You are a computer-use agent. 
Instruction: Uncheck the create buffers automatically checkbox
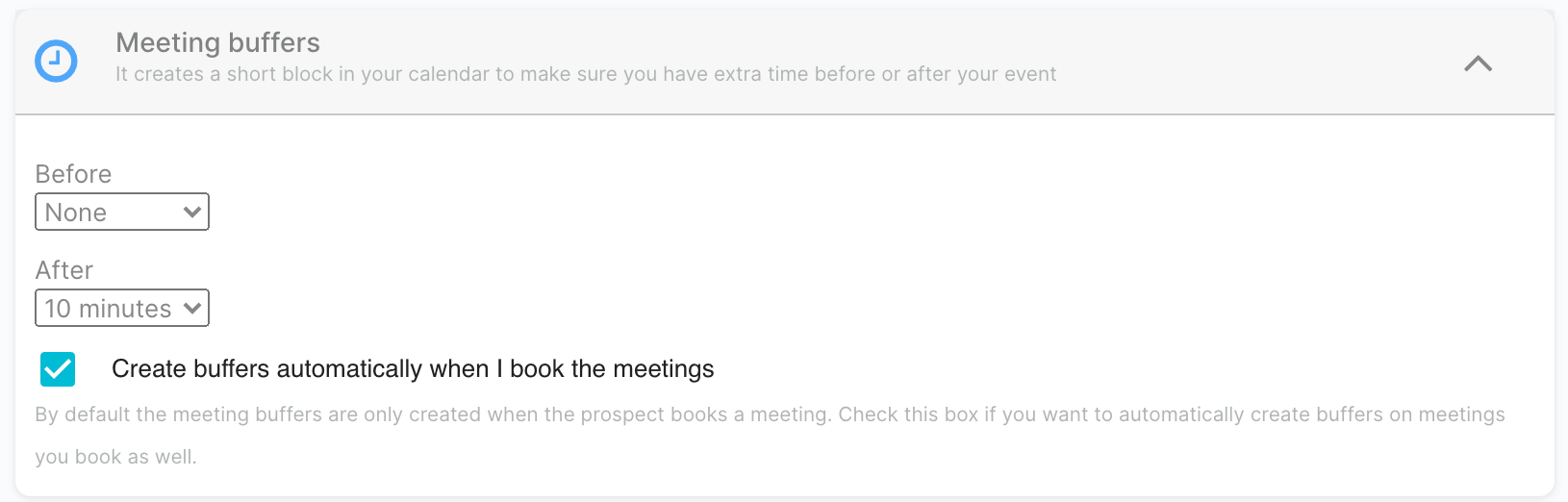pyautogui.click(x=58, y=368)
